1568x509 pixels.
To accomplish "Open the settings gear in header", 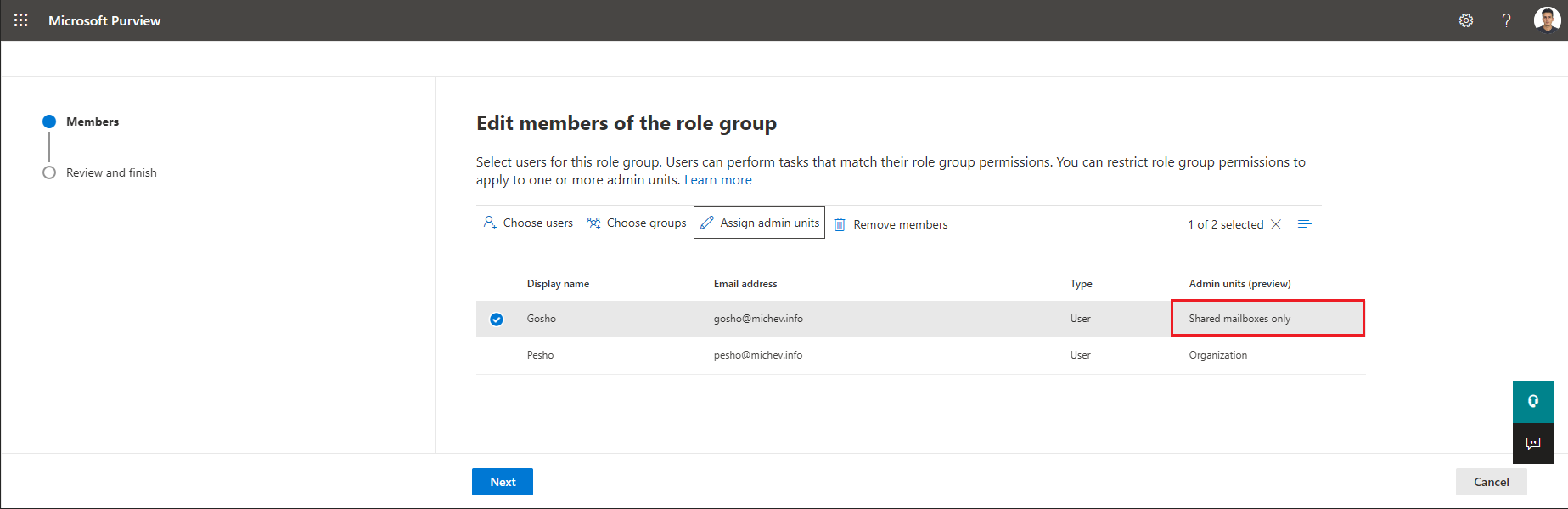I will [1466, 20].
